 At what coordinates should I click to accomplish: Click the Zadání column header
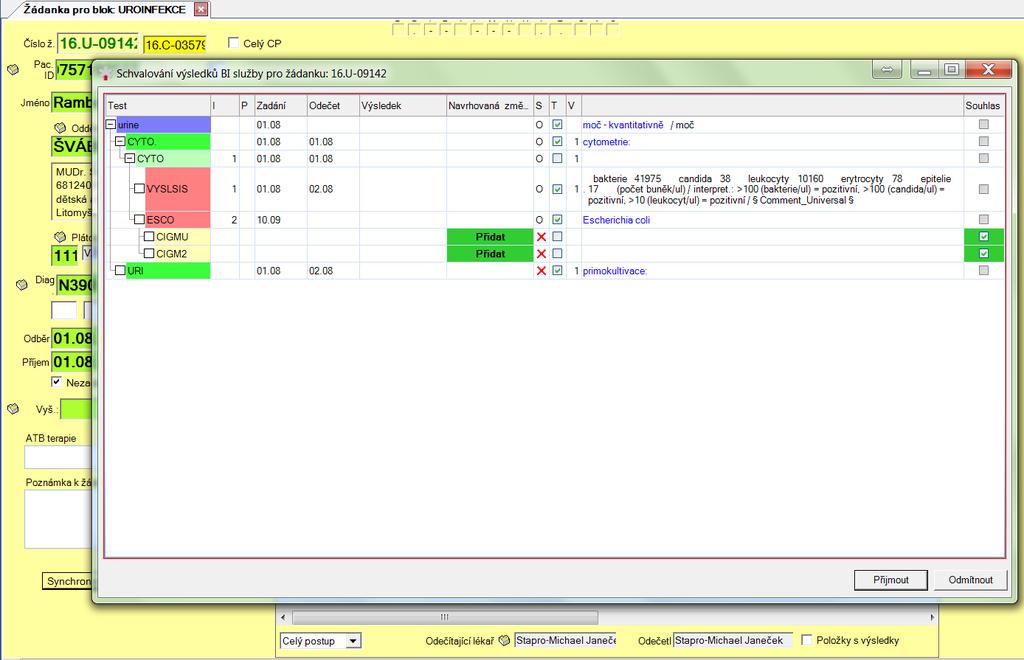280,105
